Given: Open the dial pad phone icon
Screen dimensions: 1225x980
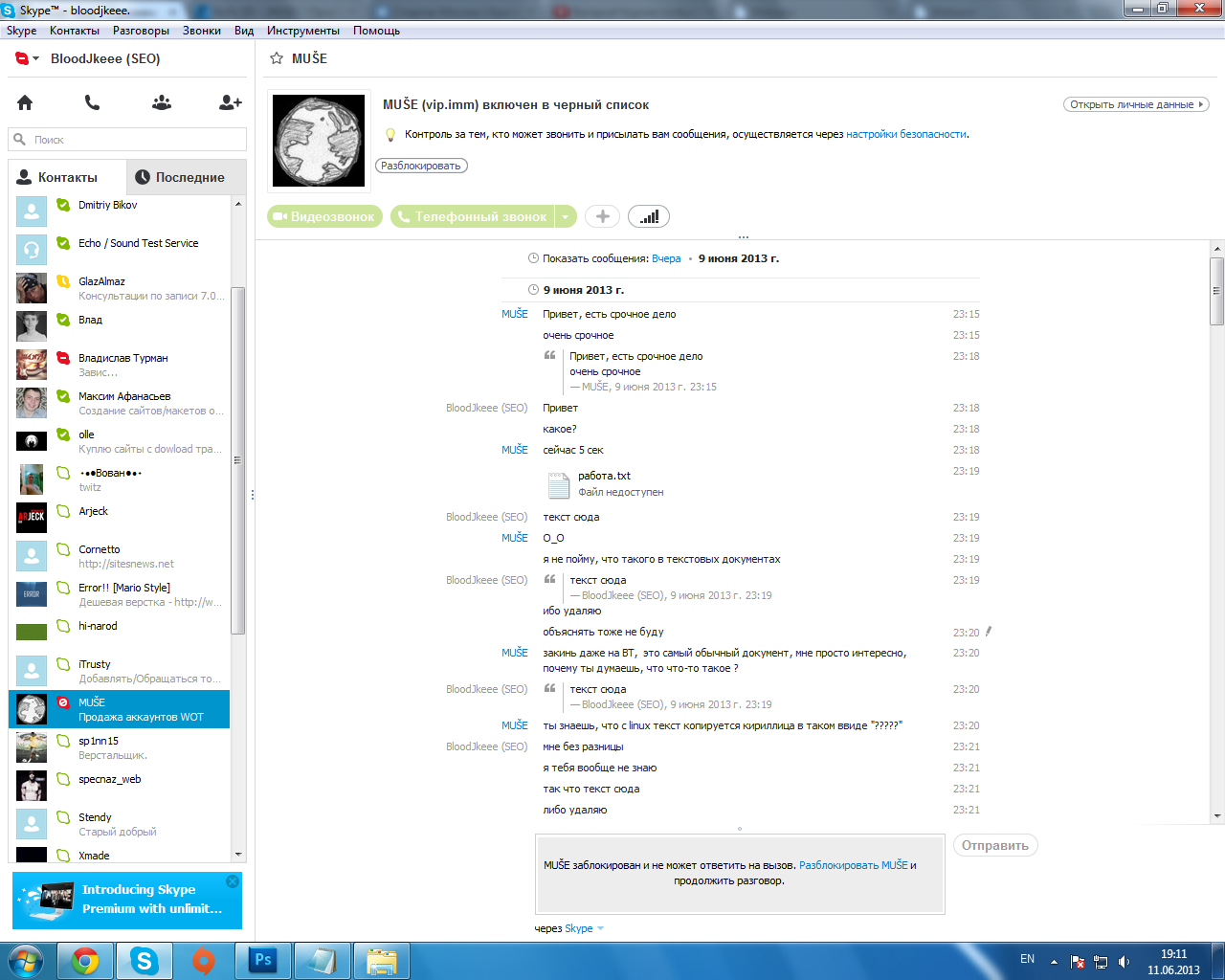Looking at the screenshot, I should click(x=92, y=102).
